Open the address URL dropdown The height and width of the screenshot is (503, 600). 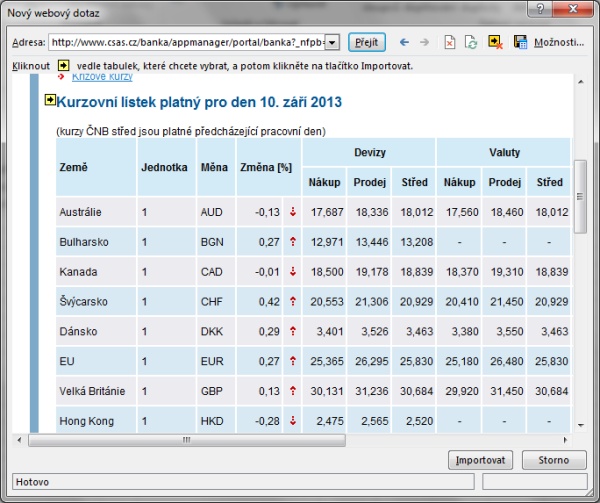332,42
